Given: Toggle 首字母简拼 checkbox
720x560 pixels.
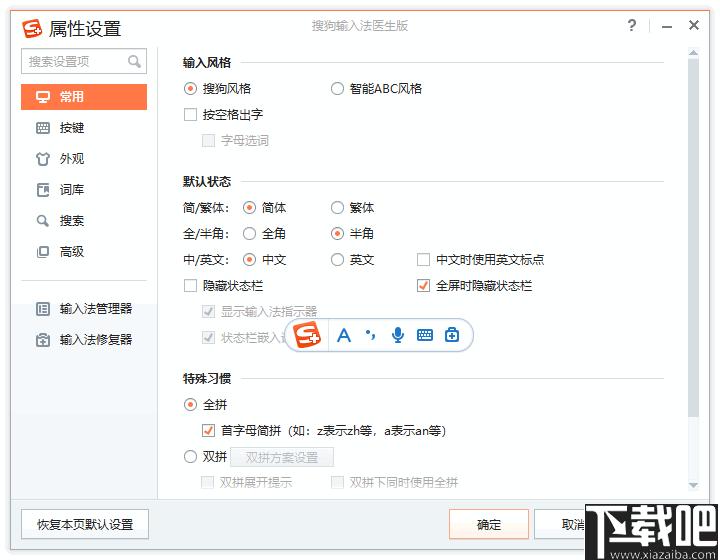Looking at the screenshot, I should [x=208, y=431].
